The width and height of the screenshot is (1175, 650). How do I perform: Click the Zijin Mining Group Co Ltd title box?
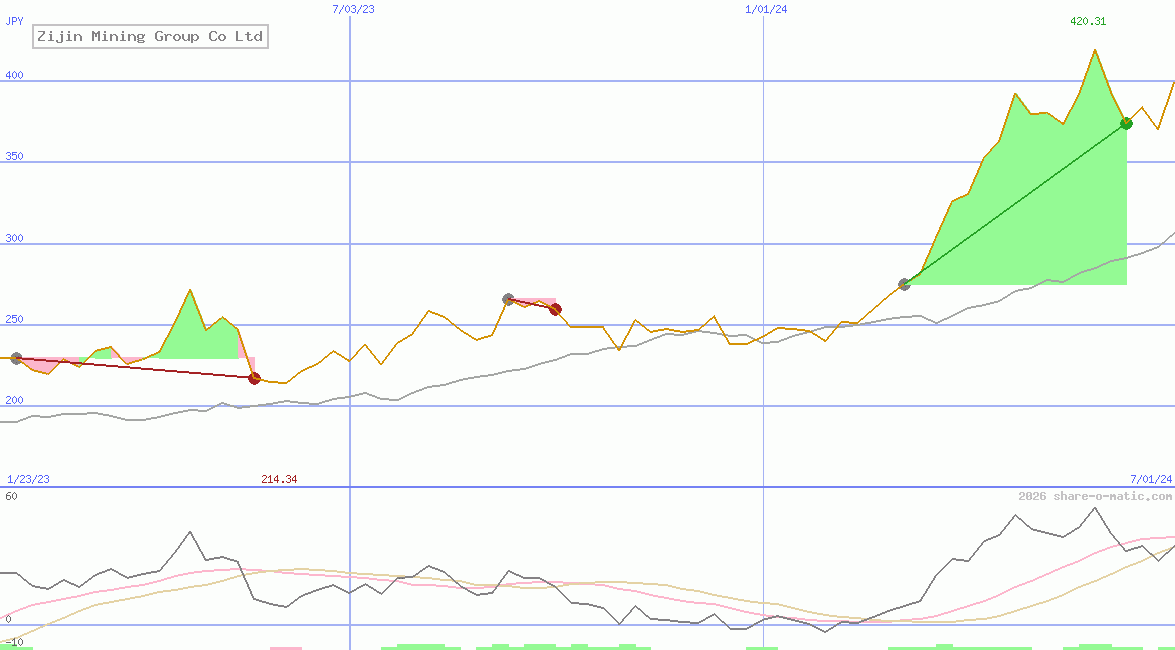150,37
